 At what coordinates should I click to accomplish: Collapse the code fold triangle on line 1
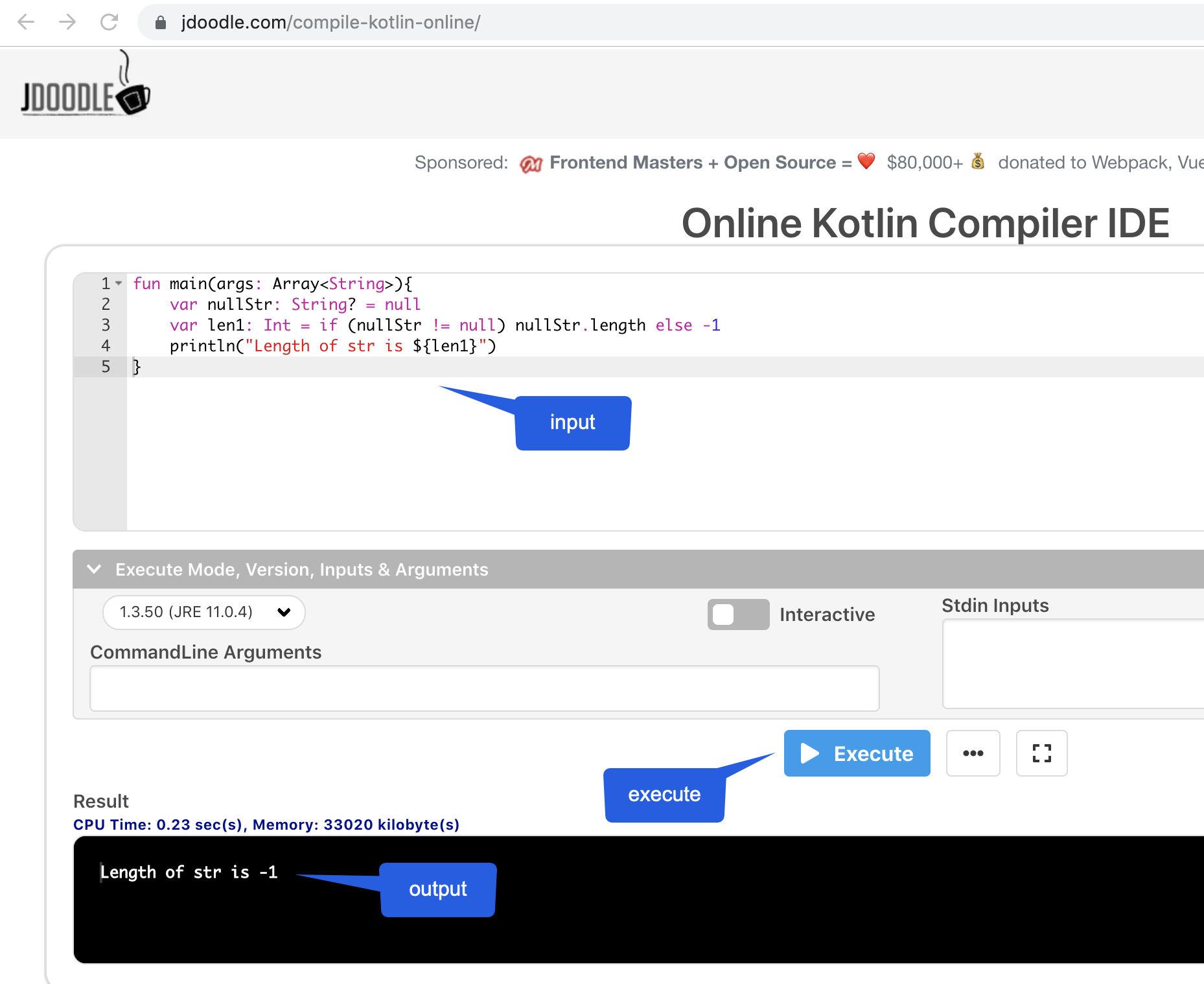119,283
